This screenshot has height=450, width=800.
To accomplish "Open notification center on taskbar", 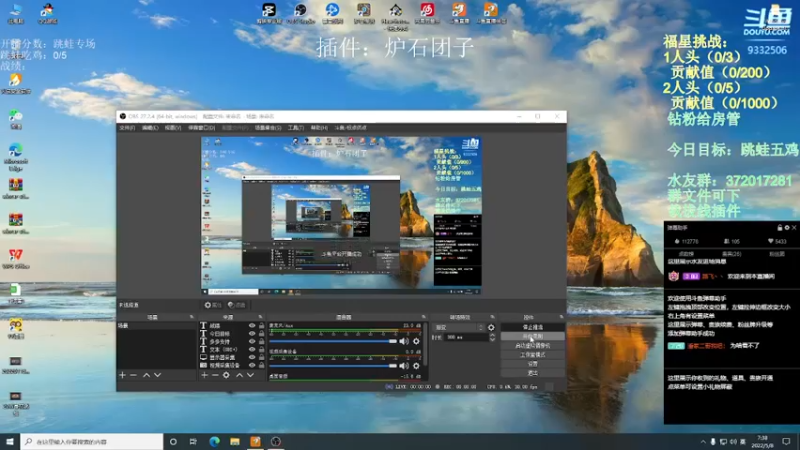I will 786,441.
